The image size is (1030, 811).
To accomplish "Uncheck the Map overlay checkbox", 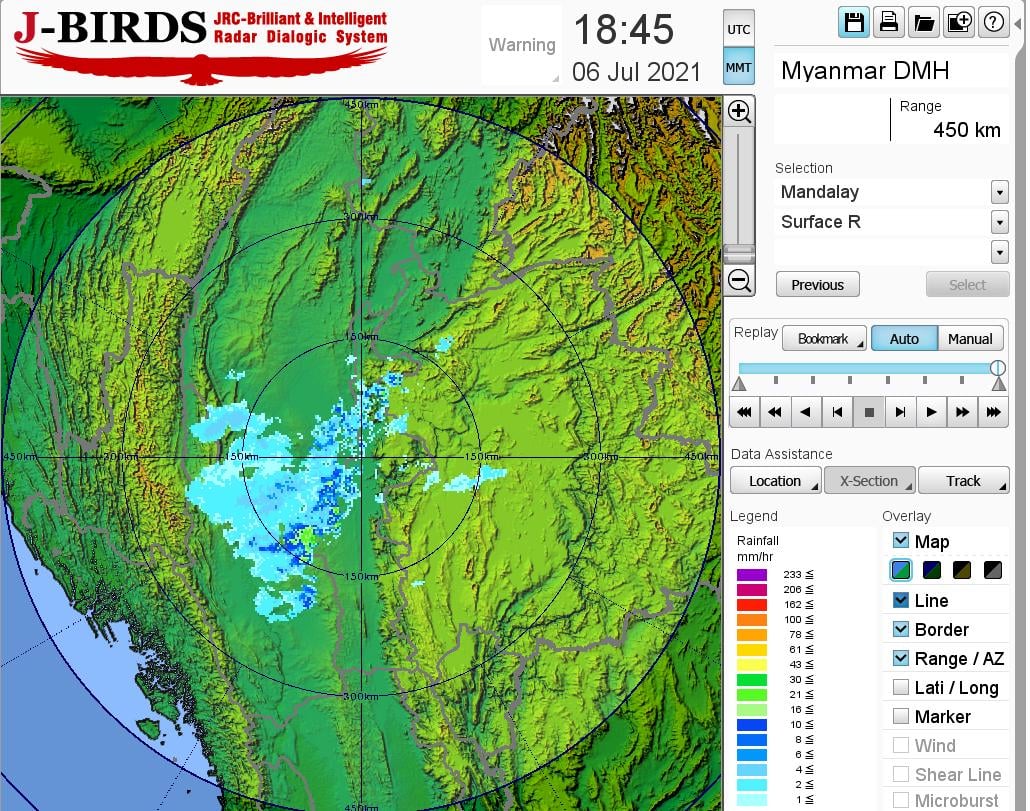I will [901, 541].
